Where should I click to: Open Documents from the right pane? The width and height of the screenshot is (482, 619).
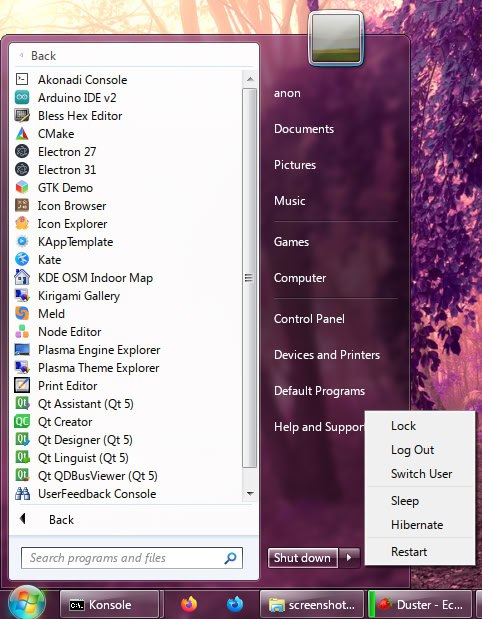(304, 129)
